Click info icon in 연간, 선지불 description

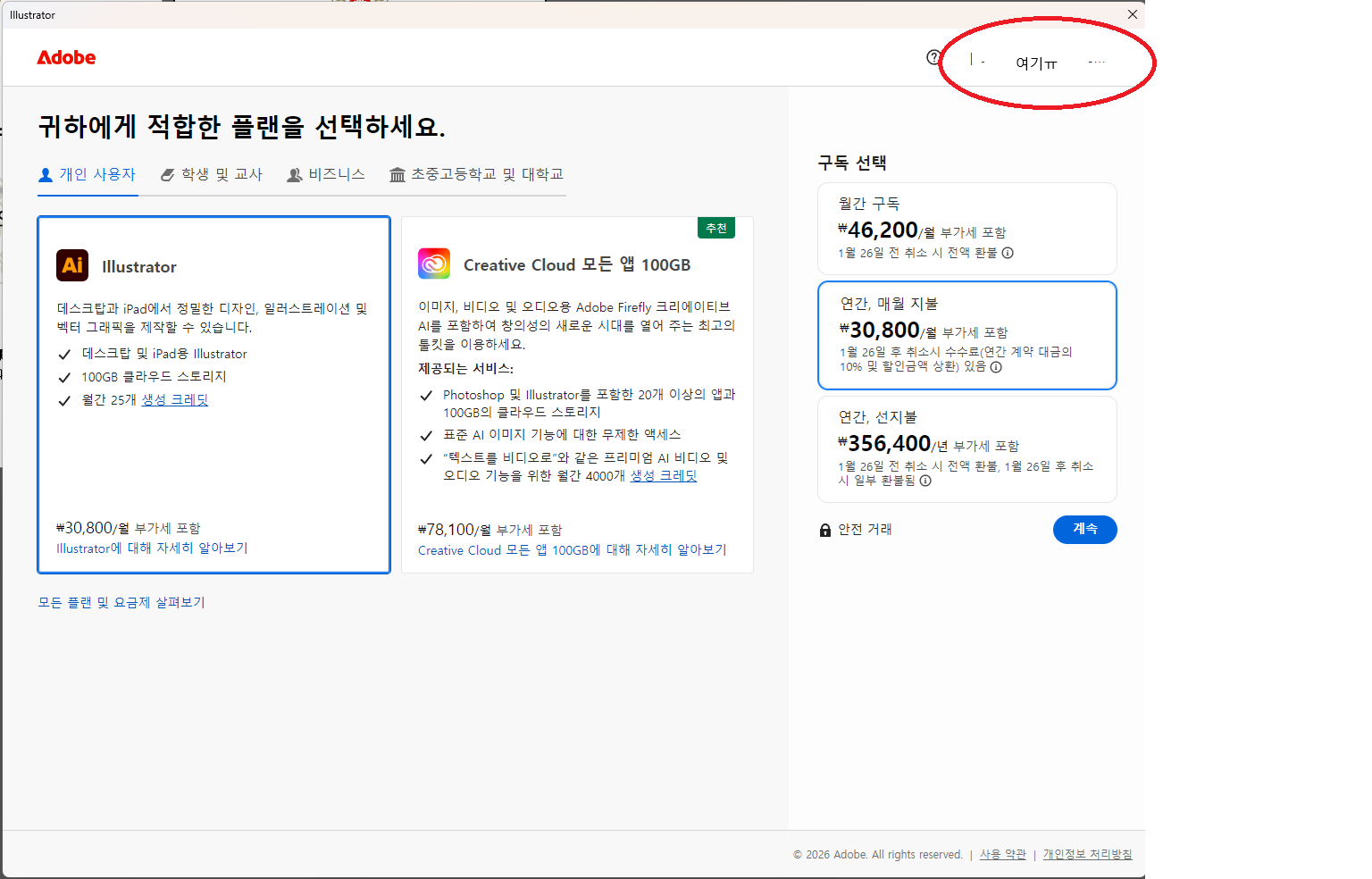point(925,481)
